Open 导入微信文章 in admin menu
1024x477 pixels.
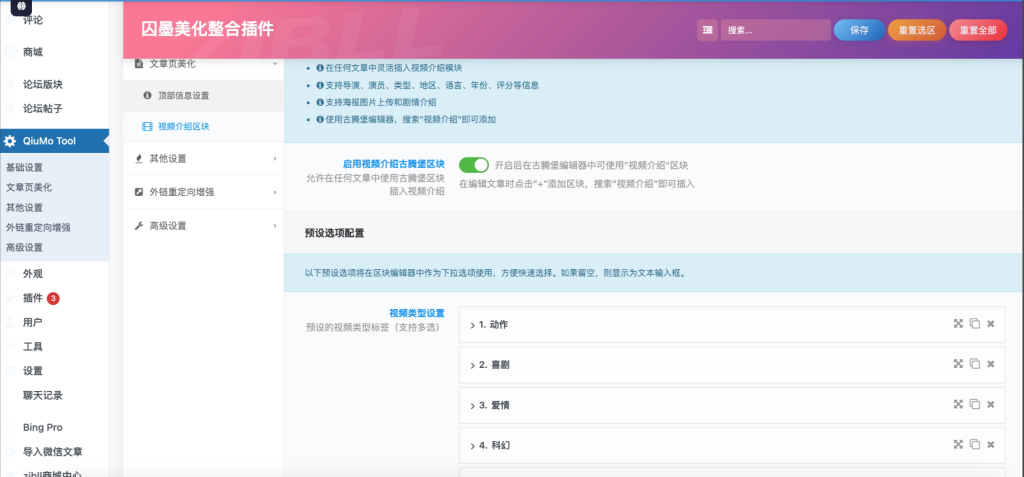pyautogui.click(x=55, y=452)
